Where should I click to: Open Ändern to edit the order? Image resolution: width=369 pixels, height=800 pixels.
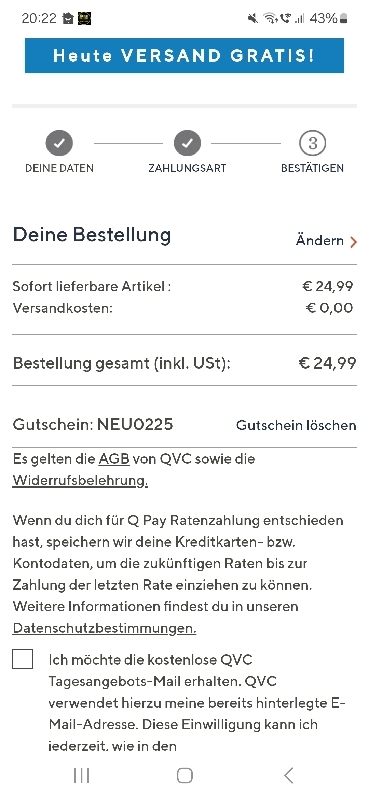point(326,241)
